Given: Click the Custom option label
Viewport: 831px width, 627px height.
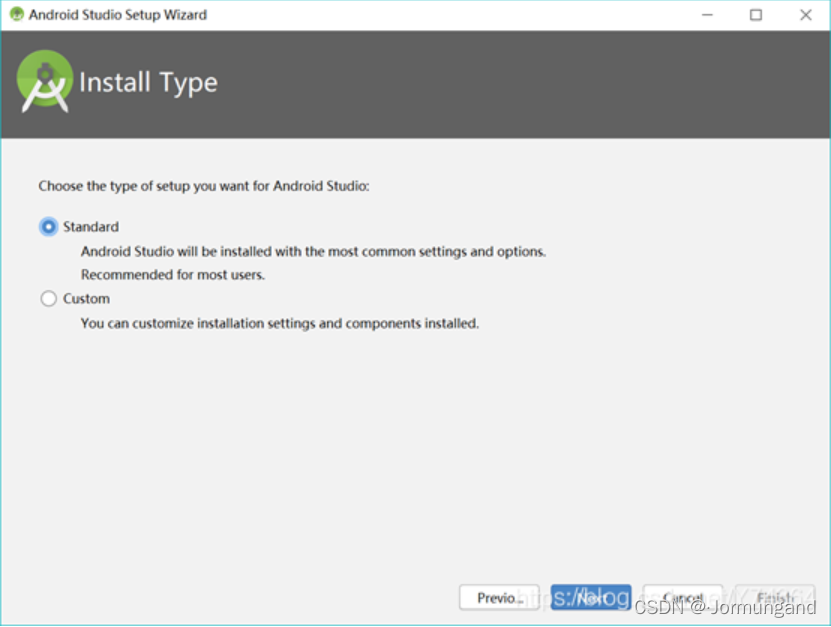Looking at the screenshot, I should pos(86,298).
